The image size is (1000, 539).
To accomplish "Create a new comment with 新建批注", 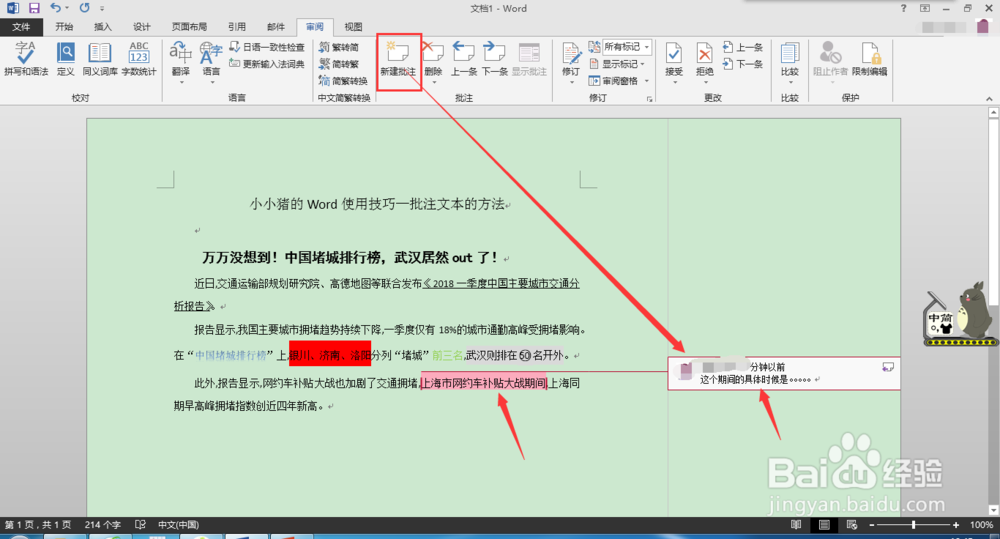I will (398, 59).
